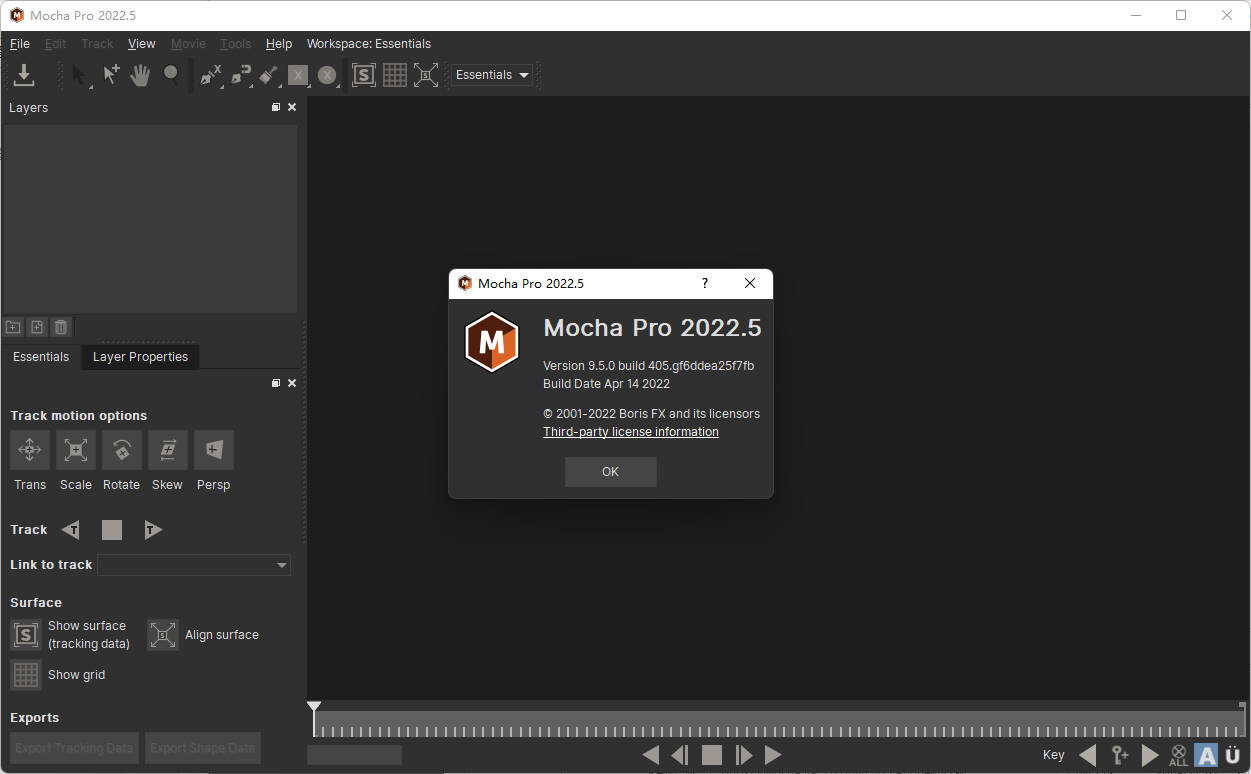This screenshot has height=774, width=1251.
Task: Open the Essentials workspace dropdown
Action: tap(491, 74)
